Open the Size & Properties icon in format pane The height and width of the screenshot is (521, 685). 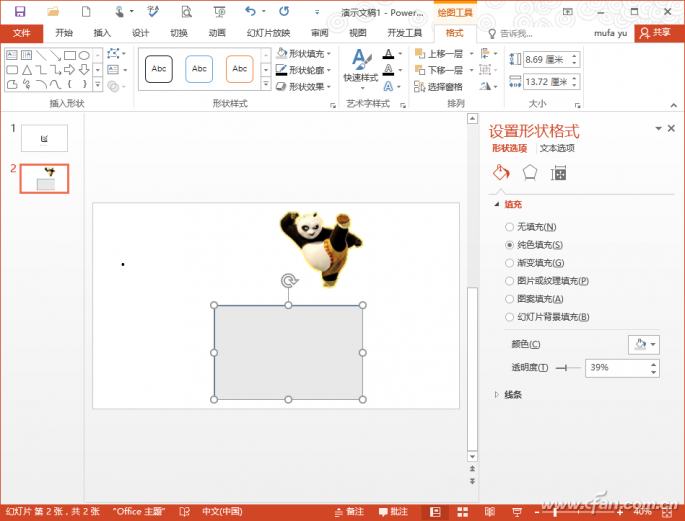click(x=558, y=173)
